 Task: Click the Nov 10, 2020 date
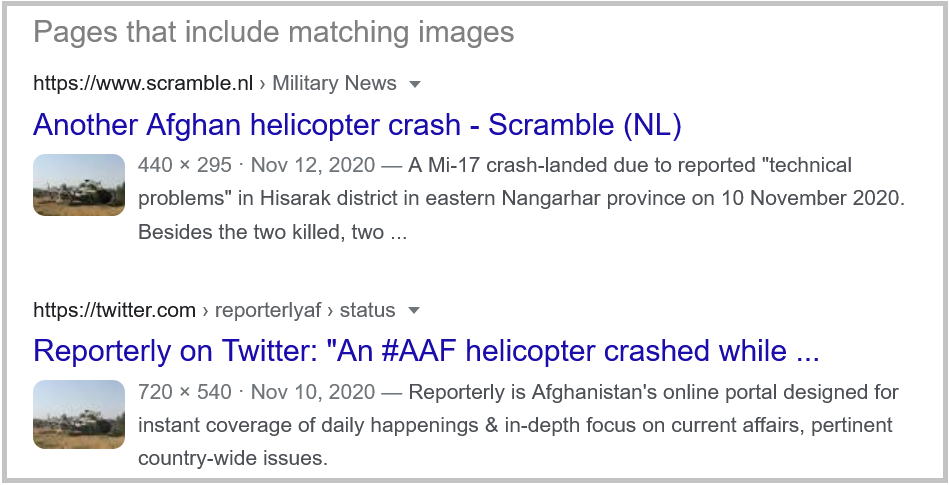coord(313,392)
